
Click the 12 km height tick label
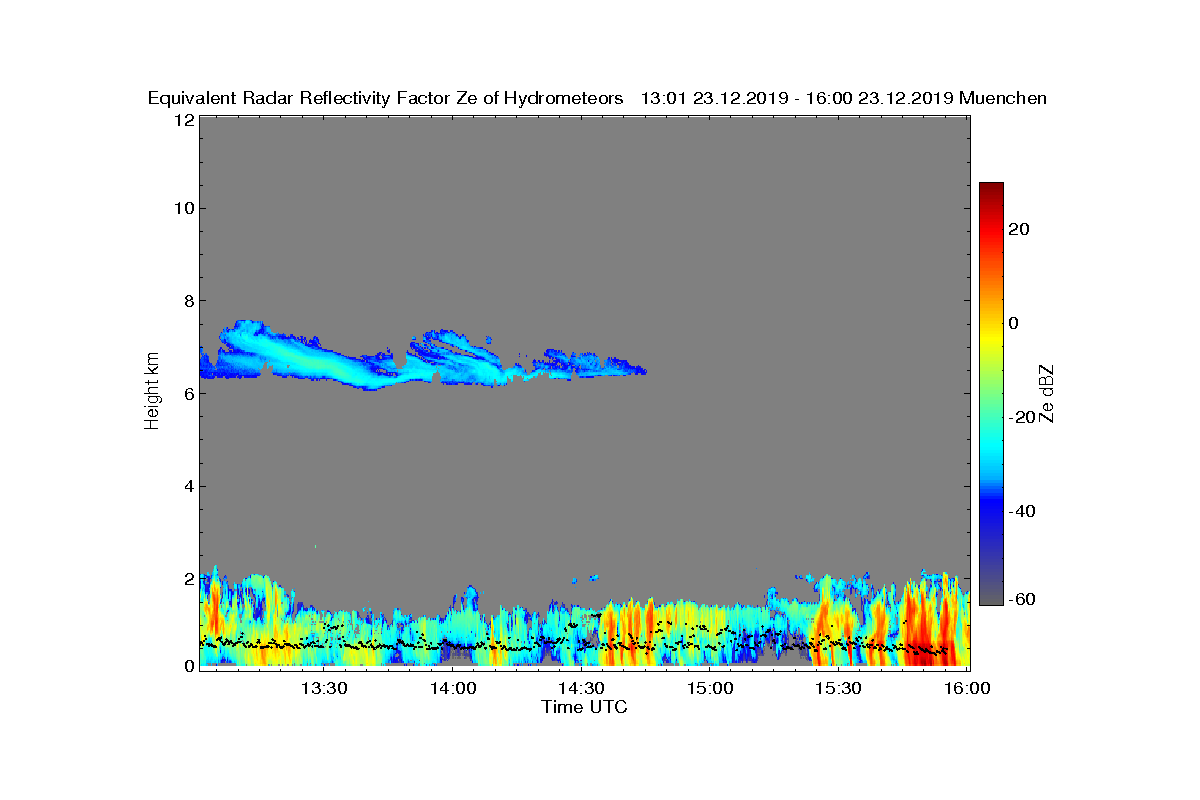pyautogui.click(x=183, y=120)
